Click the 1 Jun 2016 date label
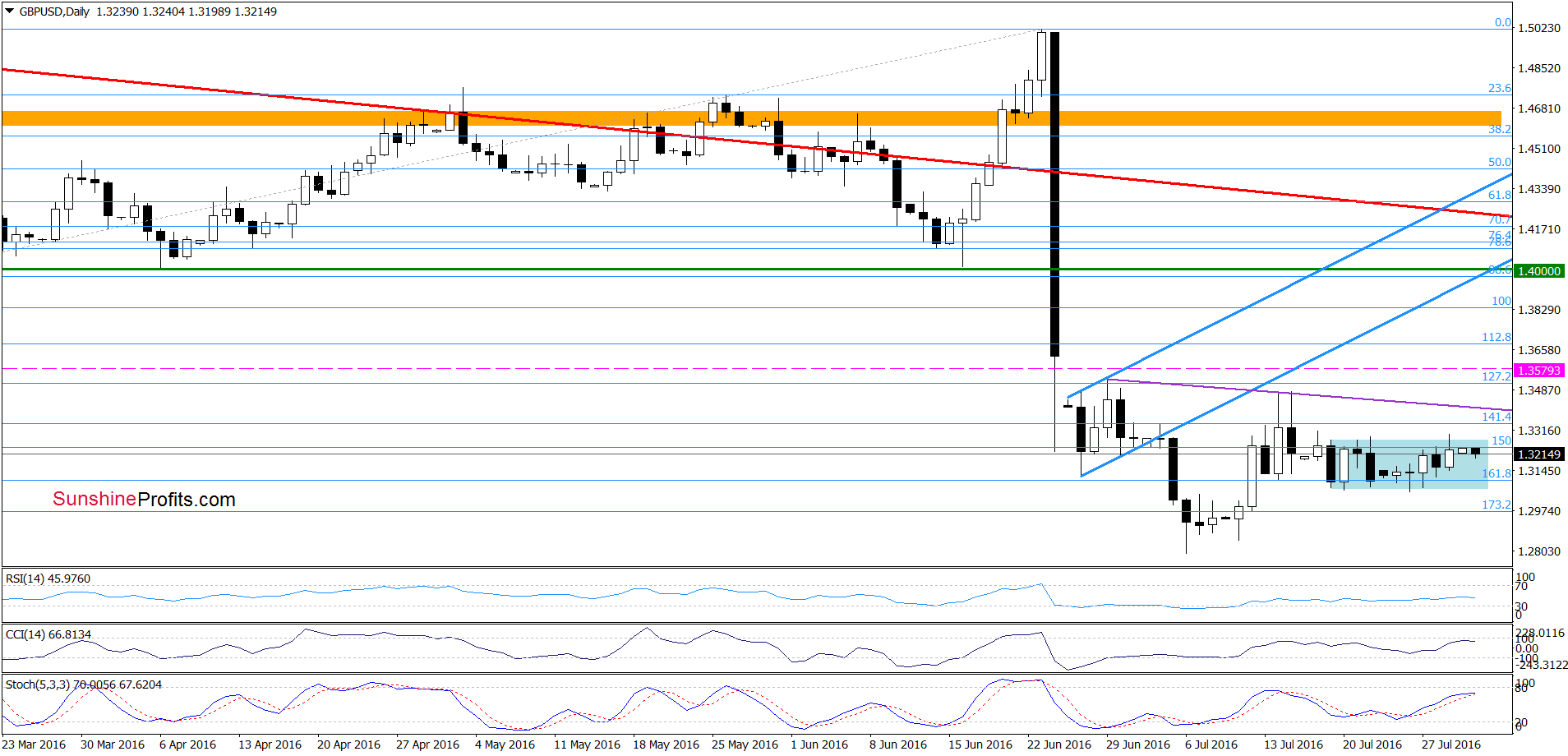 pyautogui.click(x=819, y=744)
